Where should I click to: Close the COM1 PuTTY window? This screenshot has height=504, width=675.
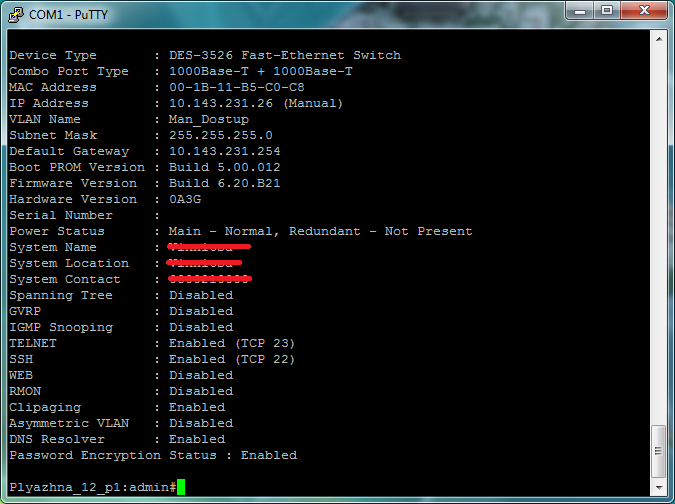pos(644,10)
